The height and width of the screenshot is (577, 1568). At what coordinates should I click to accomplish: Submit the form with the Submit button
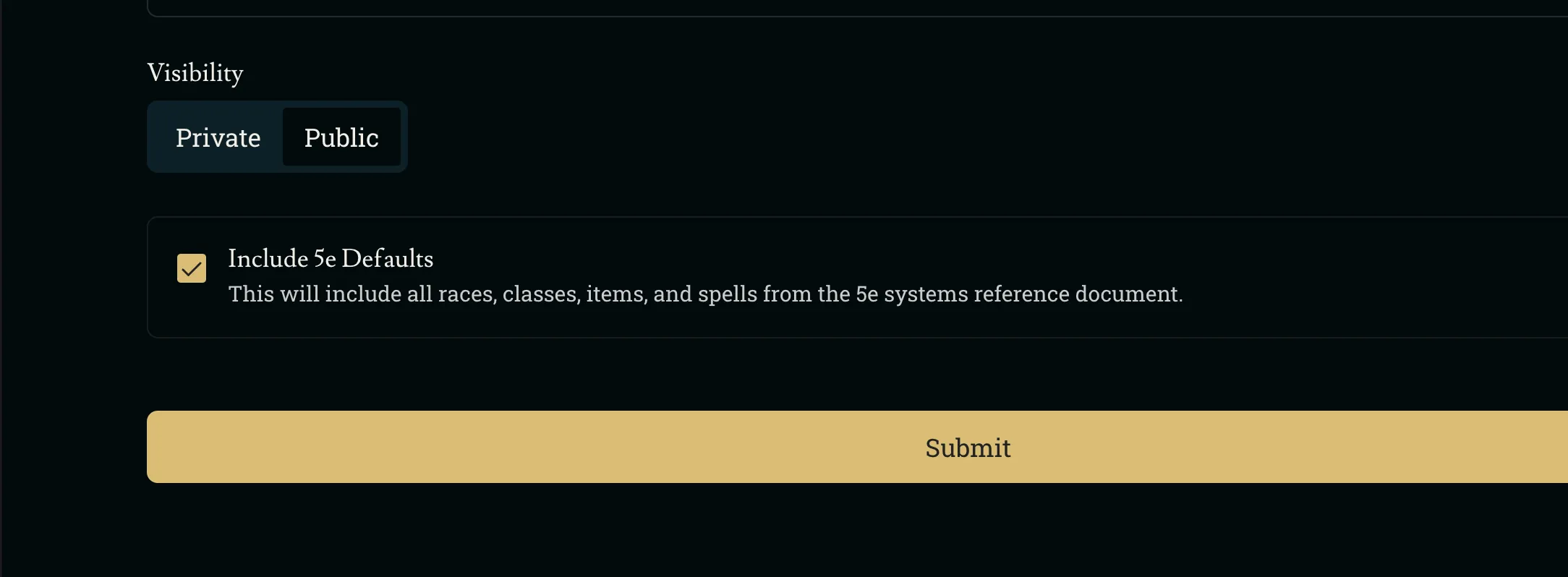tap(968, 447)
